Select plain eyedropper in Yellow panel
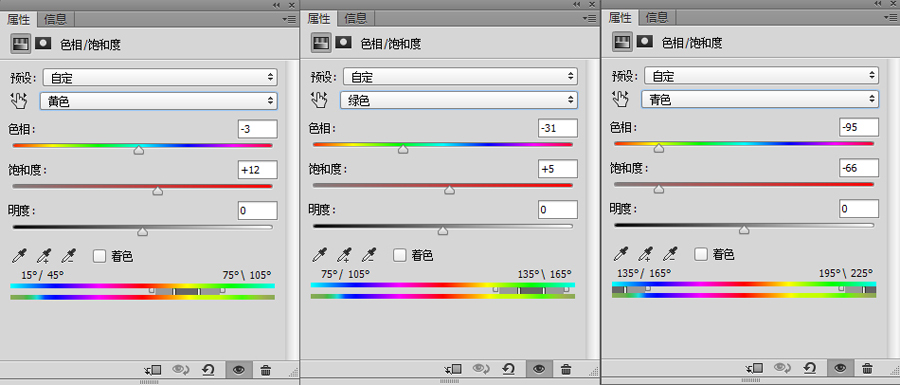 pyautogui.click(x=21, y=256)
